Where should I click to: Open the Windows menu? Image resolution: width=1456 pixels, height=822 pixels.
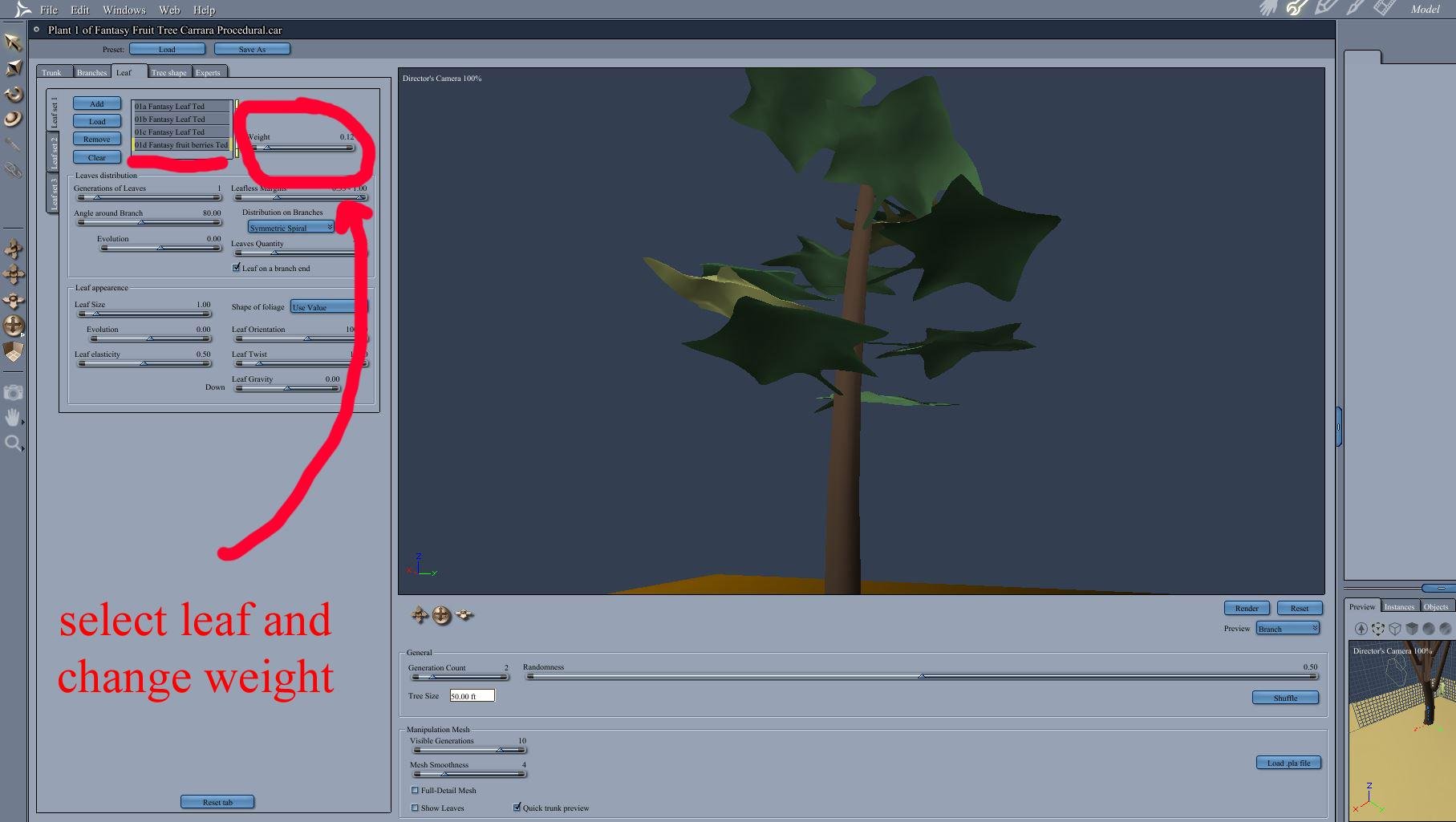point(124,10)
